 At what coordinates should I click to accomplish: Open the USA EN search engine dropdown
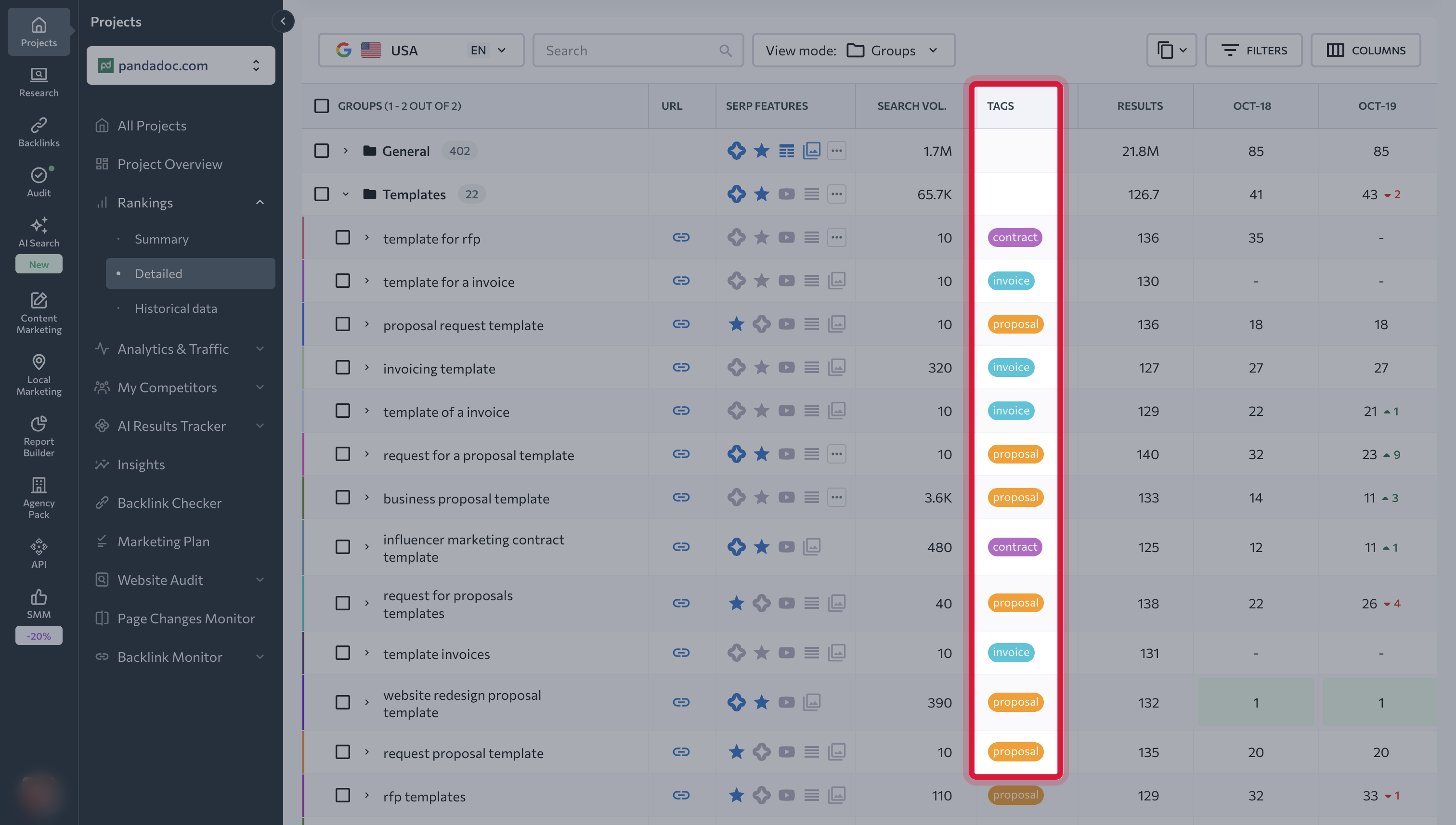[420, 51]
